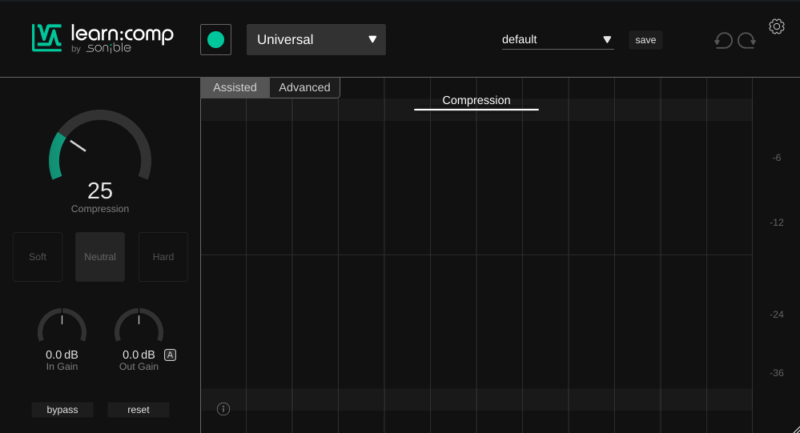Click the learn:comp logo icon
This screenshot has height=433, width=800.
point(48,38)
